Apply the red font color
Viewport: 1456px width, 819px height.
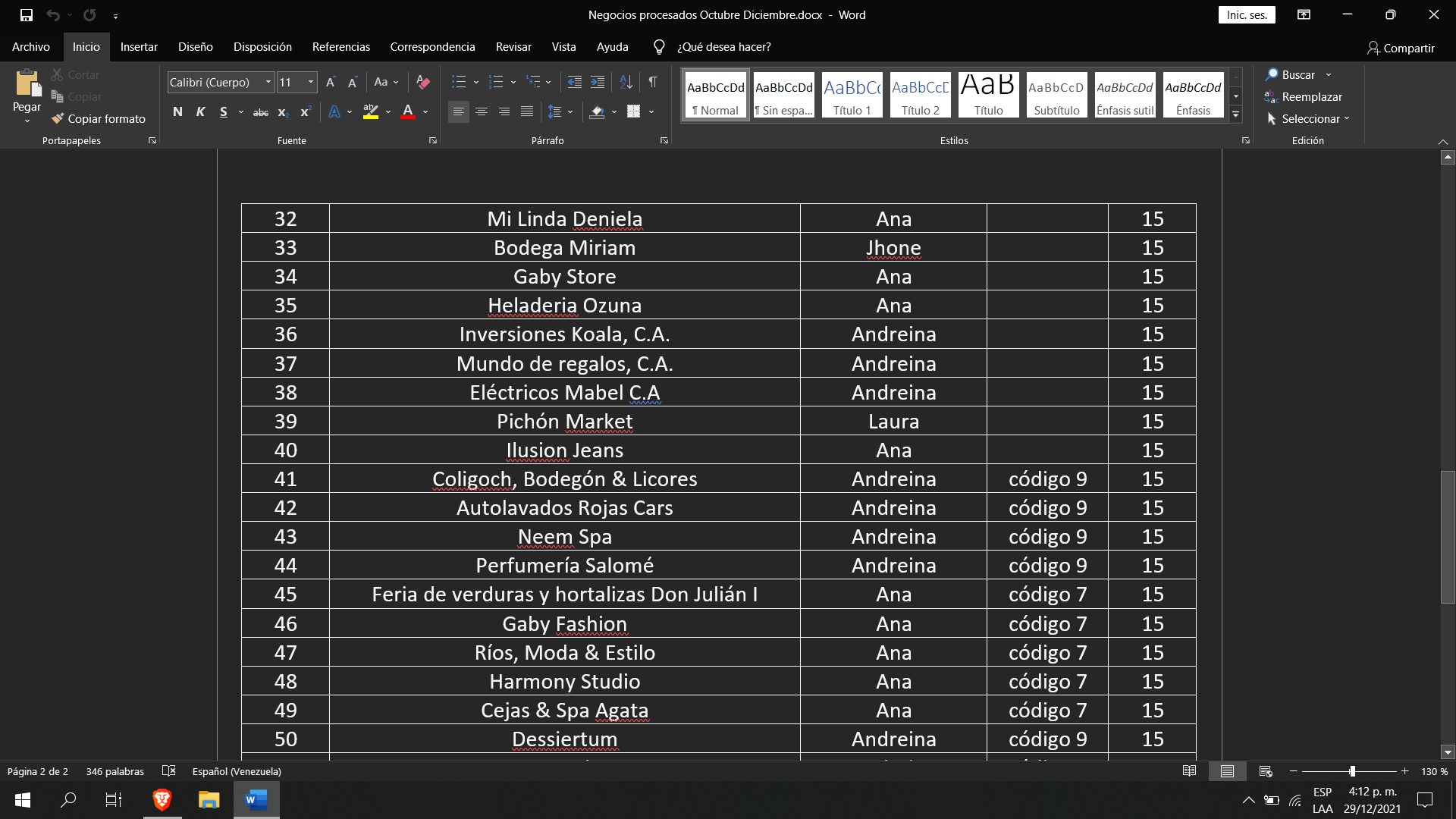[408, 112]
